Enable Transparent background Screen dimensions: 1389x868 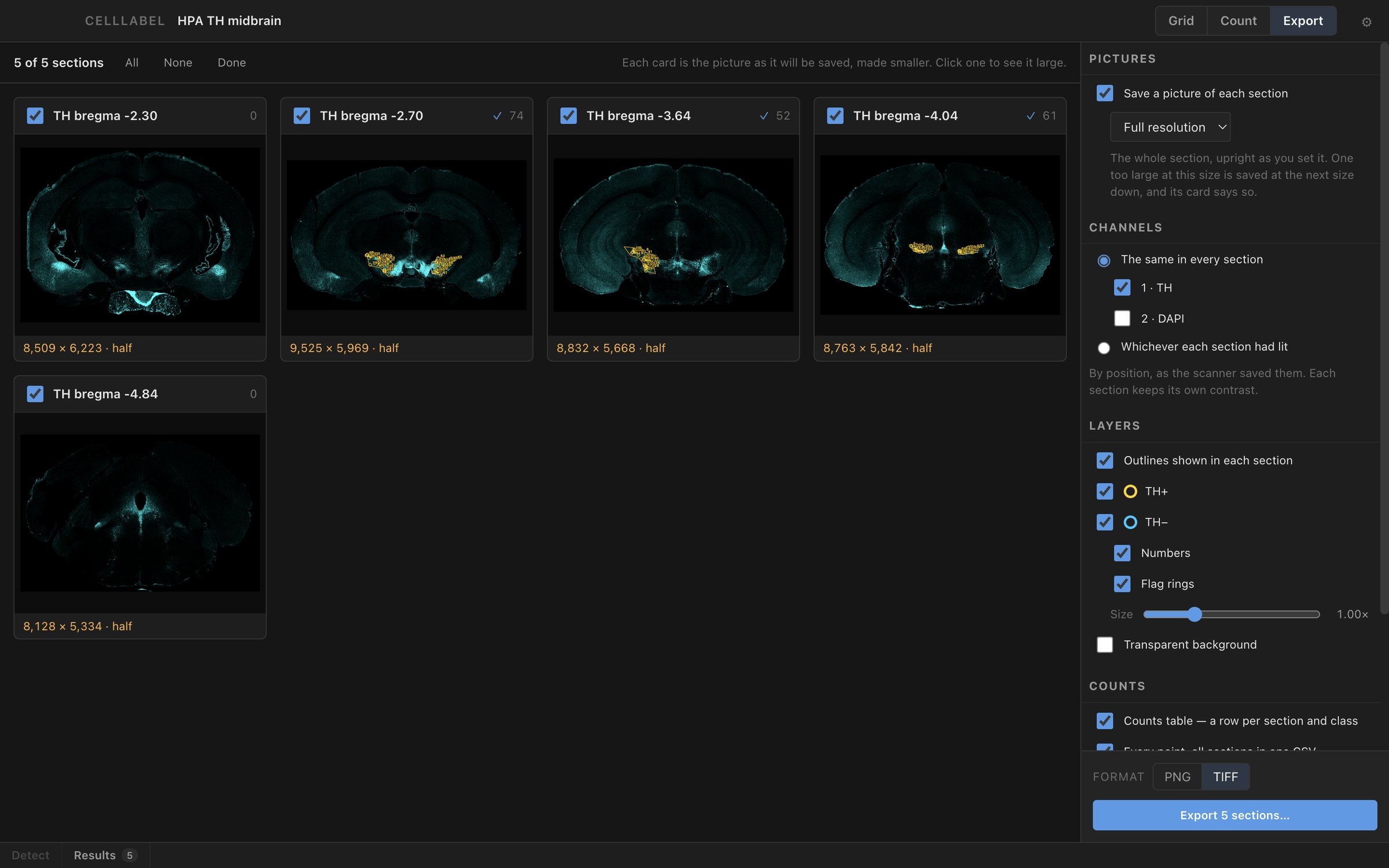coord(1105,645)
